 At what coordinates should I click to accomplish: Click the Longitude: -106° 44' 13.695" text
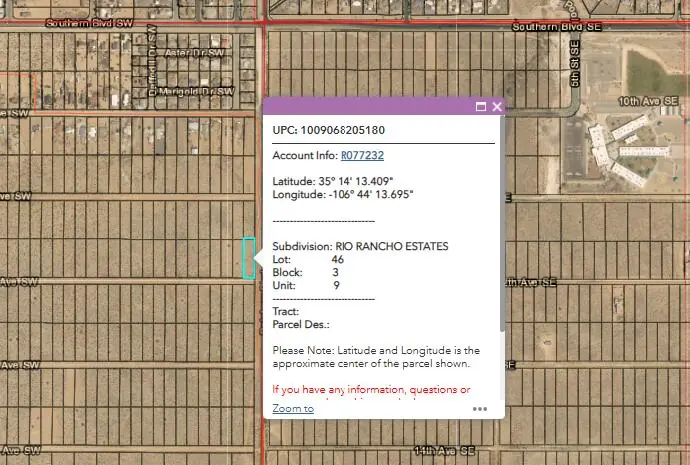pos(343,194)
